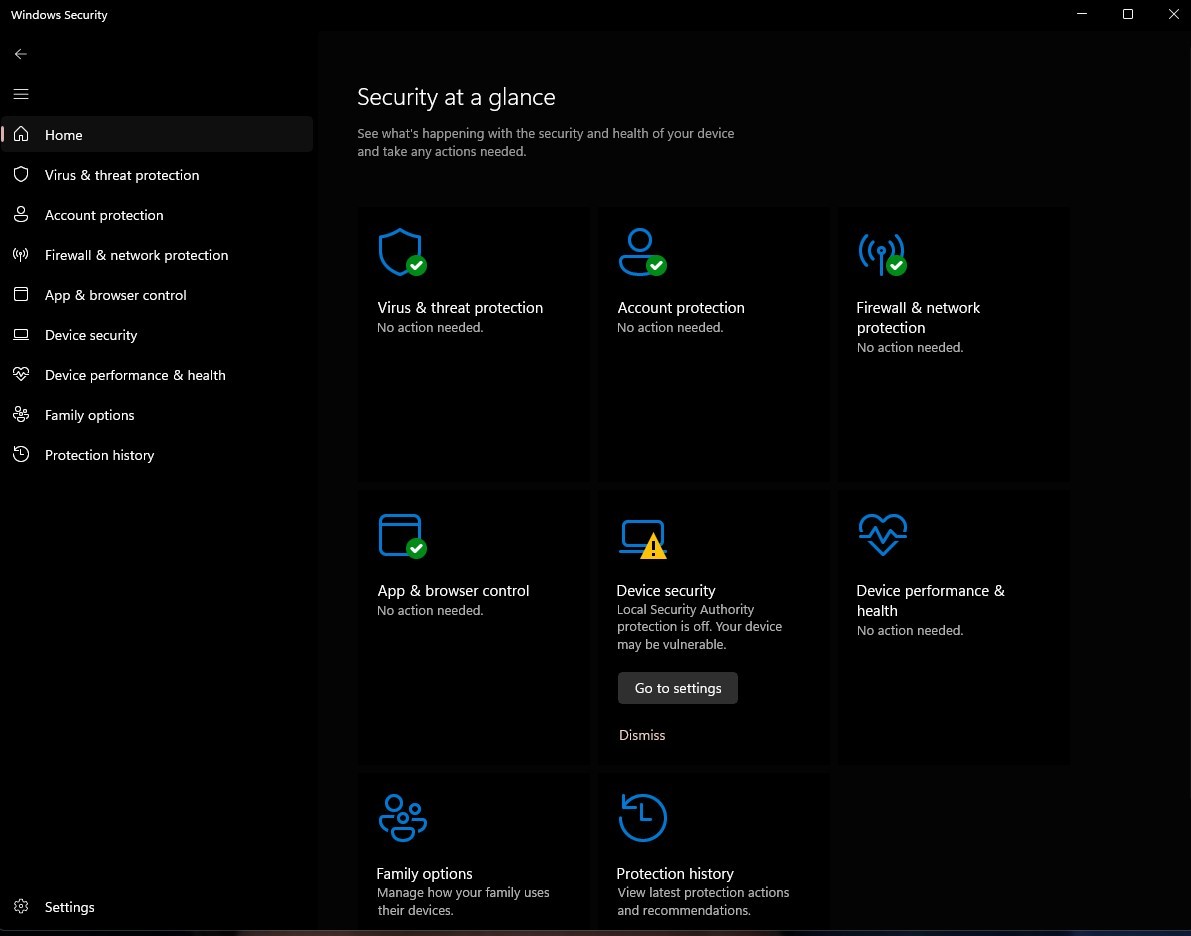Viewport: 1191px width, 936px height.
Task: Click the Family options people icon in sidebar
Action: (x=21, y=415)
